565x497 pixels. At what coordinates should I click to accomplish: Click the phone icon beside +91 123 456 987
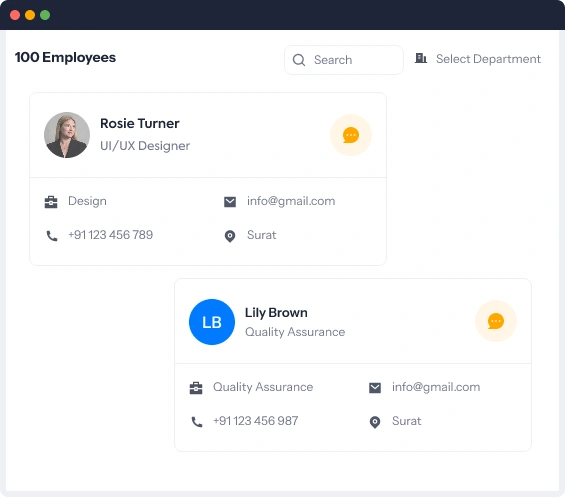pos(197,422)
